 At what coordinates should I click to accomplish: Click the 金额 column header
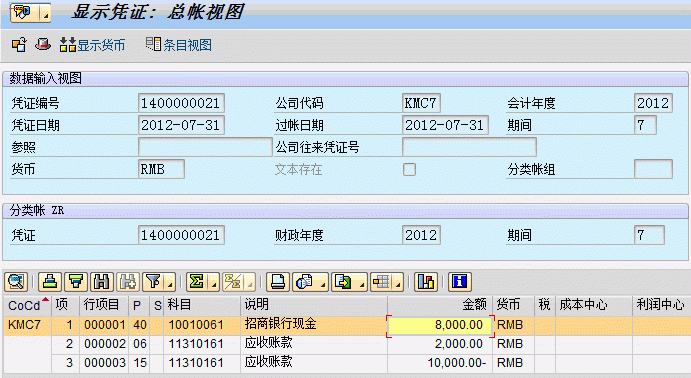pyautogui.click(x=439, y=305)
